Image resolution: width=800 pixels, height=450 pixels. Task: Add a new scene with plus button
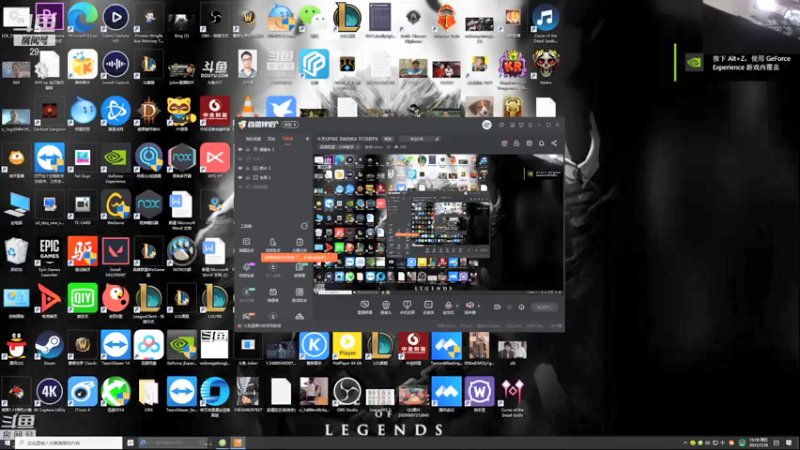(307, 139)
